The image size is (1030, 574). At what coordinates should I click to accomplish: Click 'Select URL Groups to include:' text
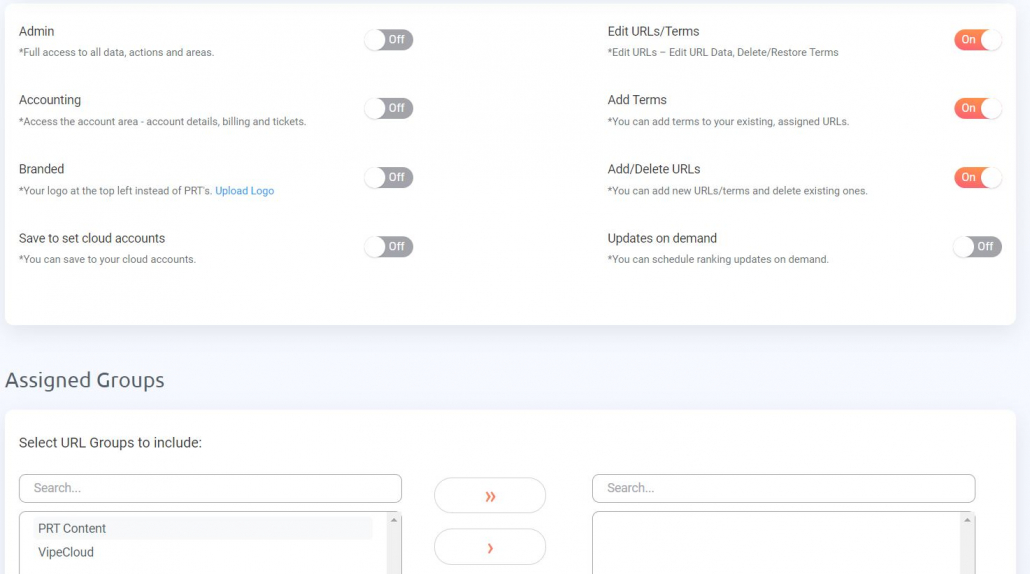[110, 443]
